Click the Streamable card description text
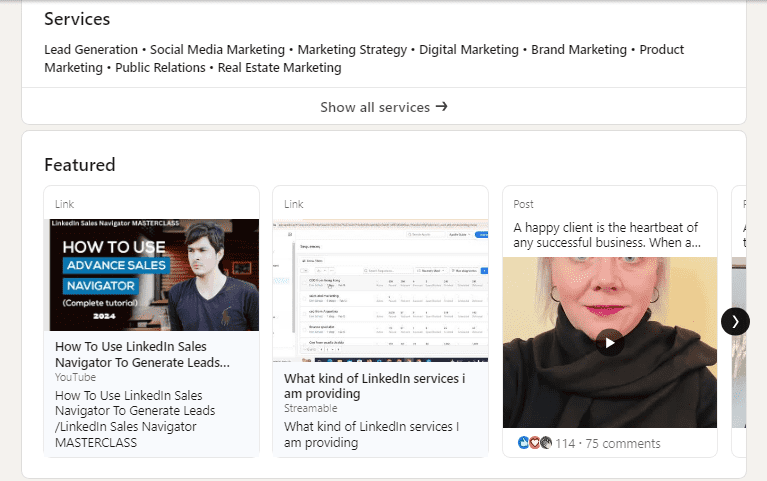This screenshot has height=481, width=767. 371,434
